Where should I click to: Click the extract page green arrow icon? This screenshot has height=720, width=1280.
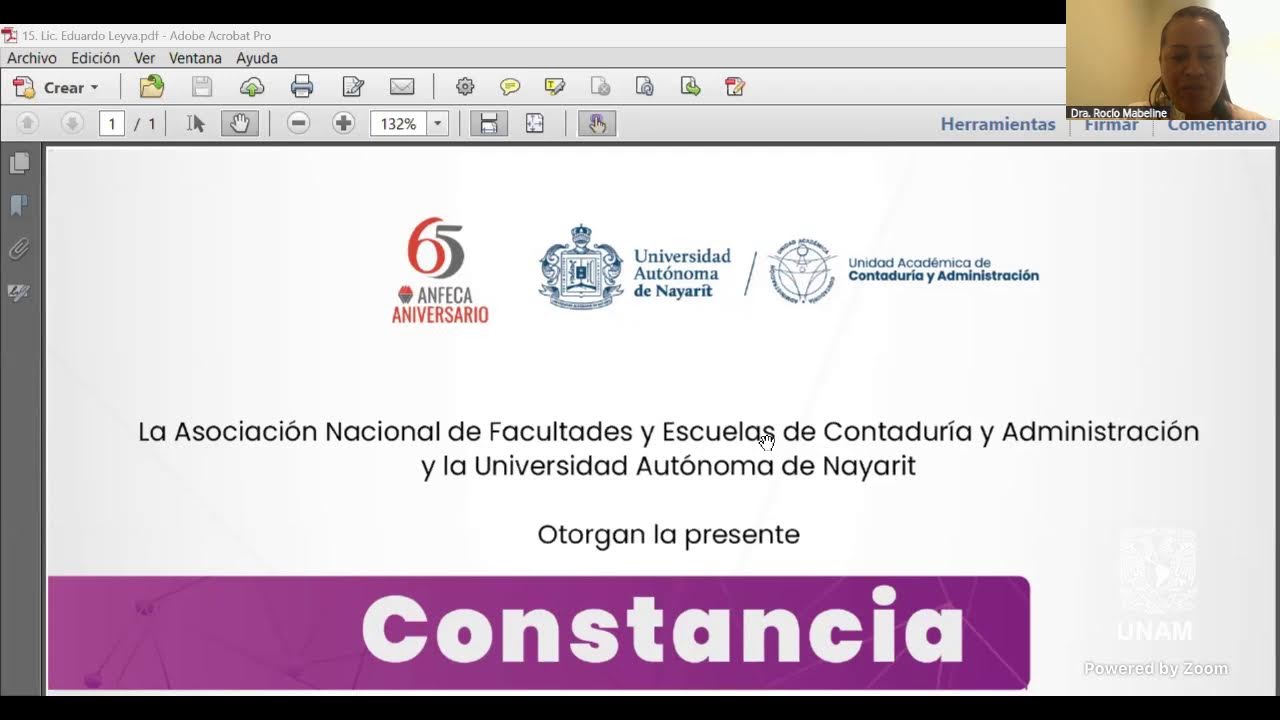tap(690, 87)
